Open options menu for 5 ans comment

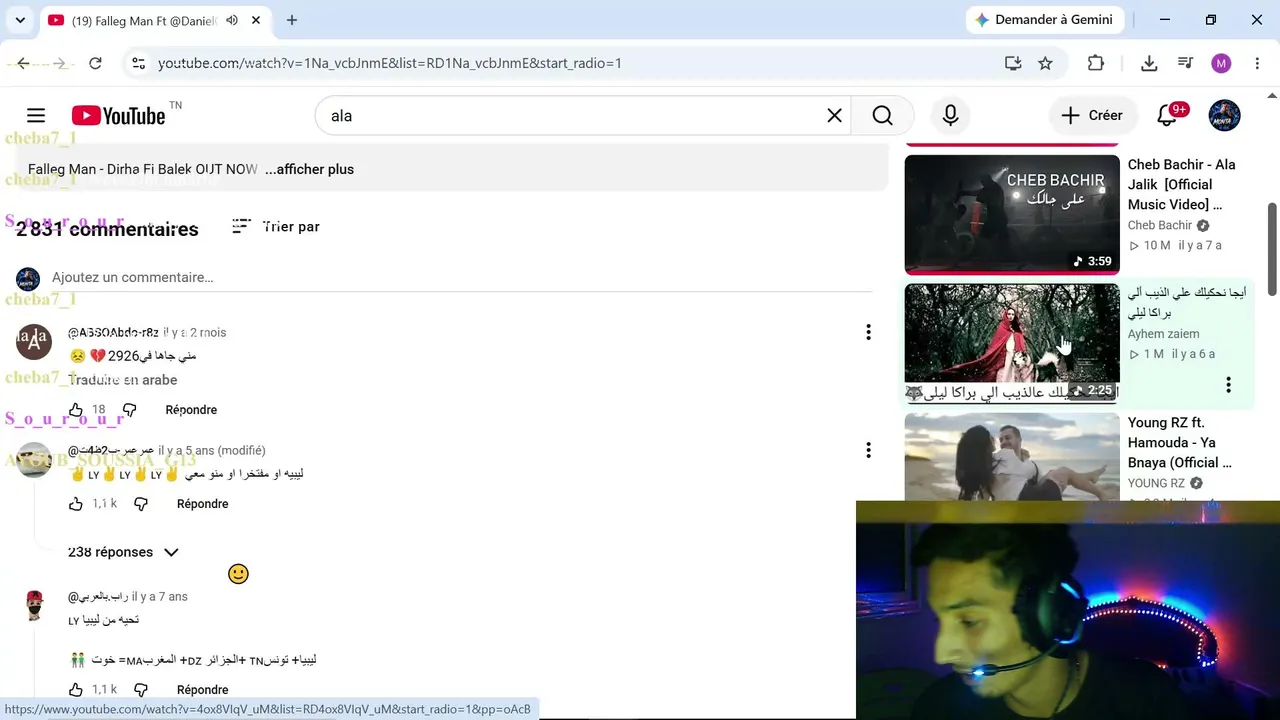click(868, 450)
